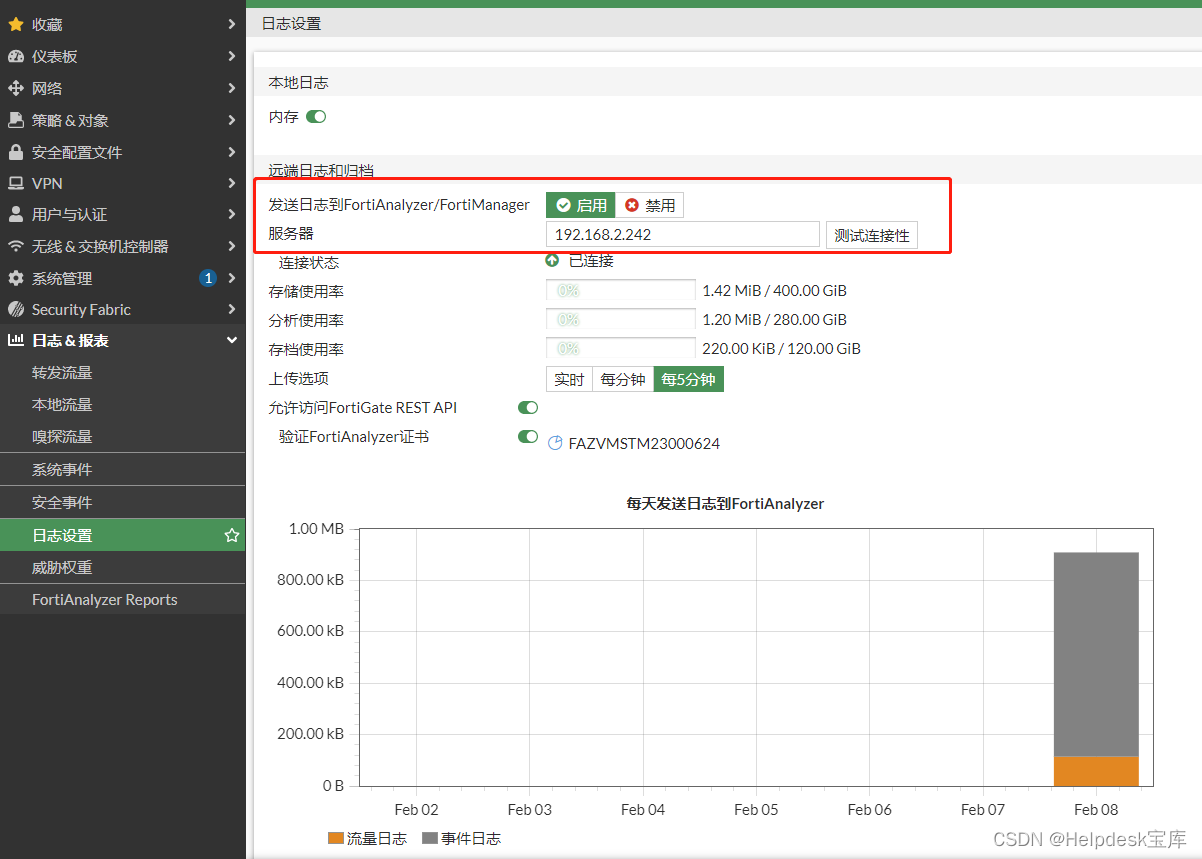This screenshot has width=1202, height=859.
Task: Toggle 验证FortiAnalyzer证书 switch
Action: [x=528, y=437]
